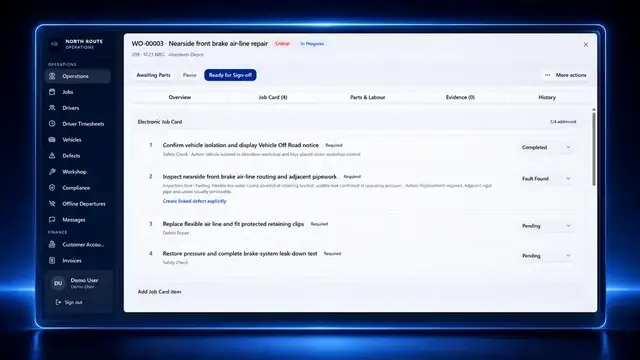This screenshot has height=360, width=640.
Task: Click the North Route Operations logo icon
Action: [54, 44]
